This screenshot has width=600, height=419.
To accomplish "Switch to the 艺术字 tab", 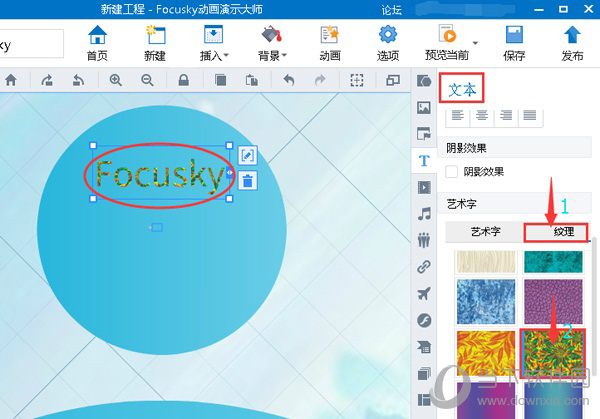I will (485, 232).
